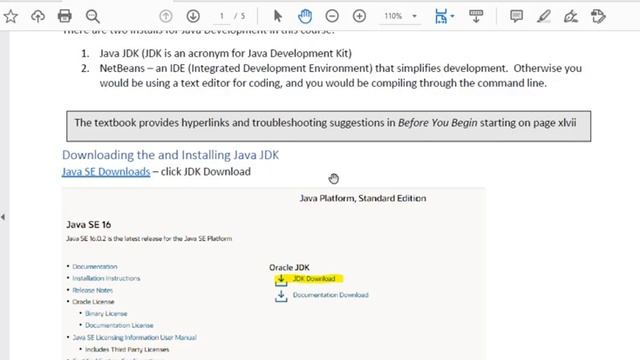Screen dimensions: 640x360
Task: Choose the fit page view icon
Action: (x=441, y=16)
